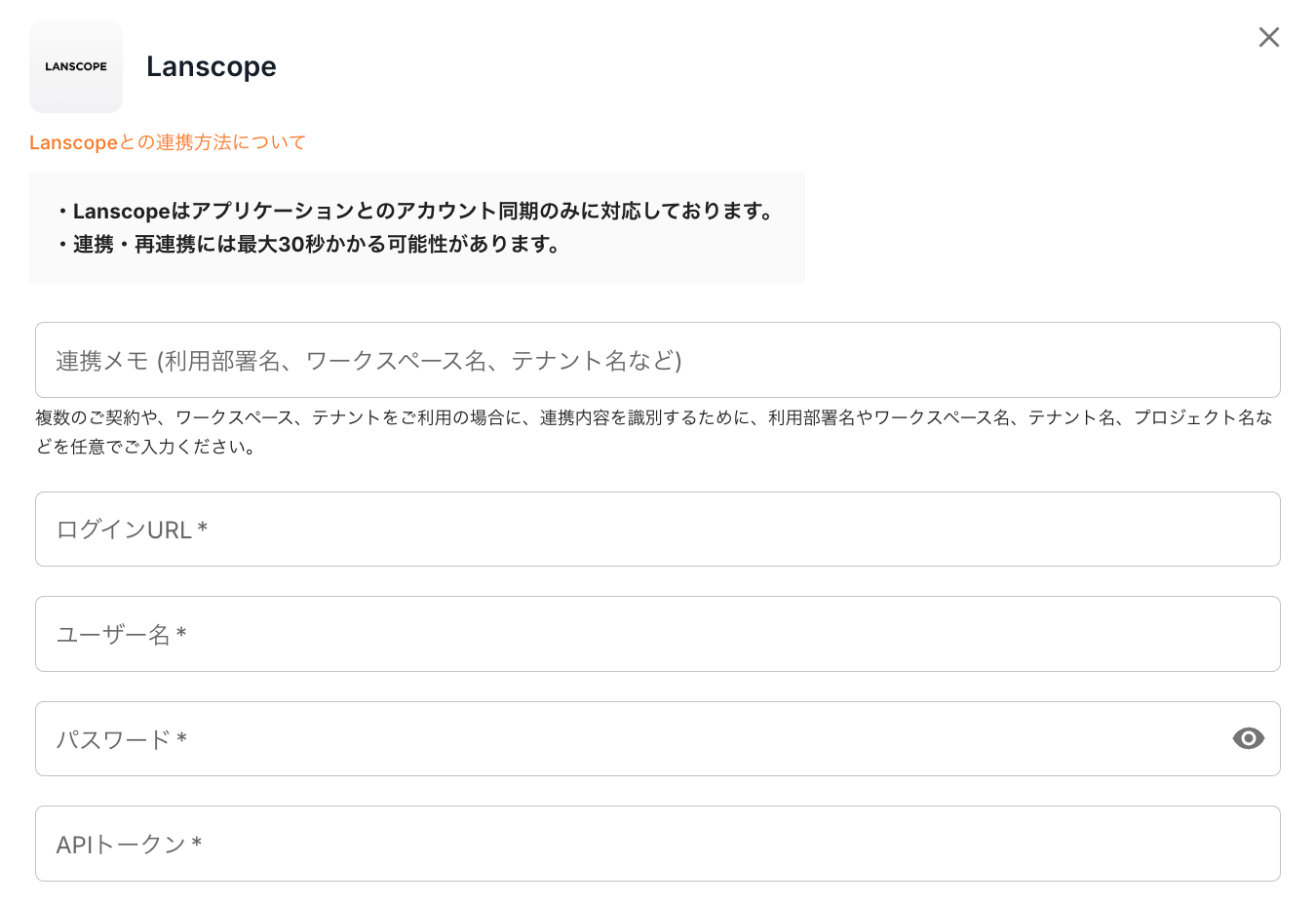
Task: Click inside the パスワード field
Action: coord(624,739)
